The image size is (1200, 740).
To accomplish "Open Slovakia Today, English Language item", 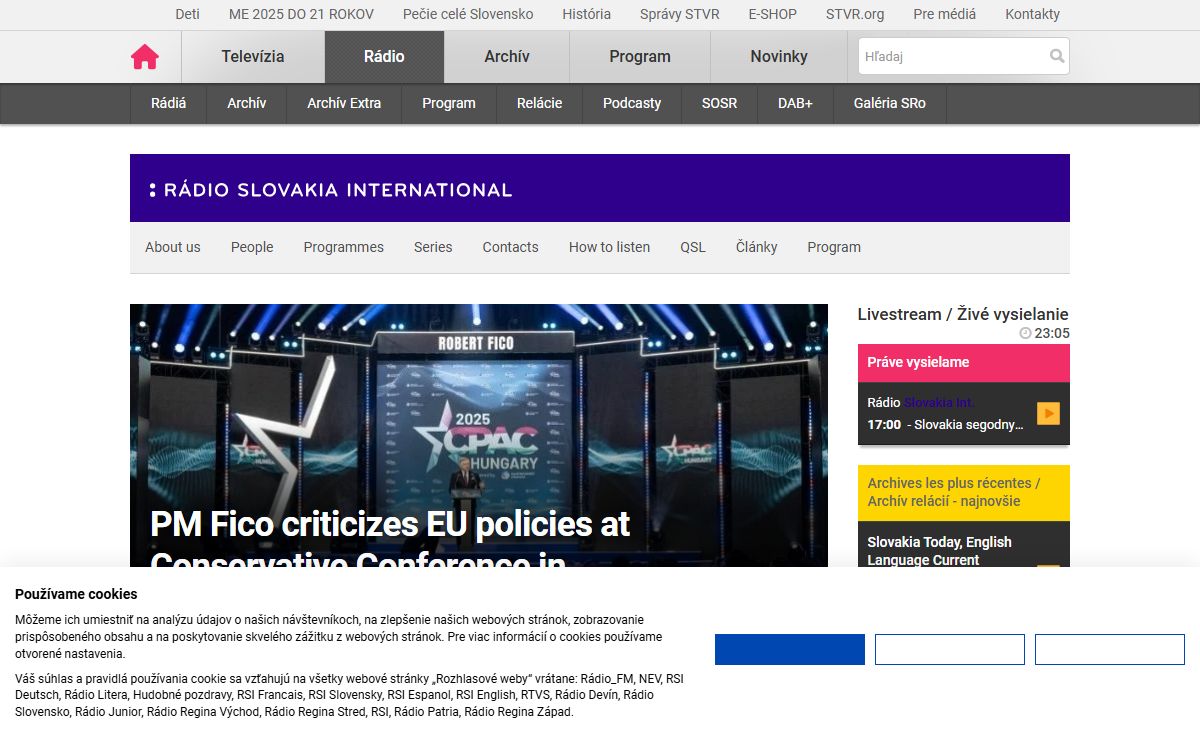I will (940, 551).
